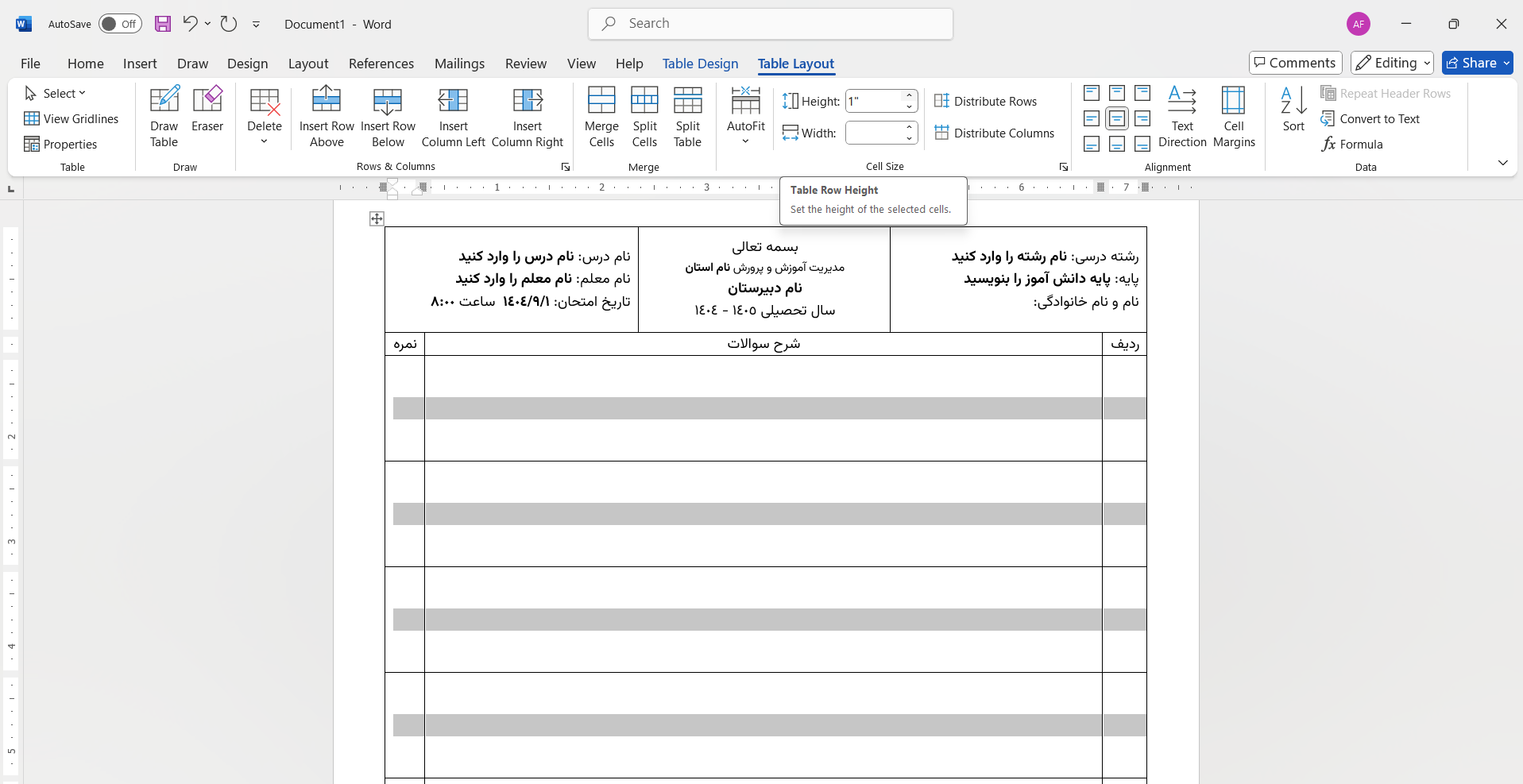
Task: Decrease column Width with down arrow
Action: click(x=910, y=138)
